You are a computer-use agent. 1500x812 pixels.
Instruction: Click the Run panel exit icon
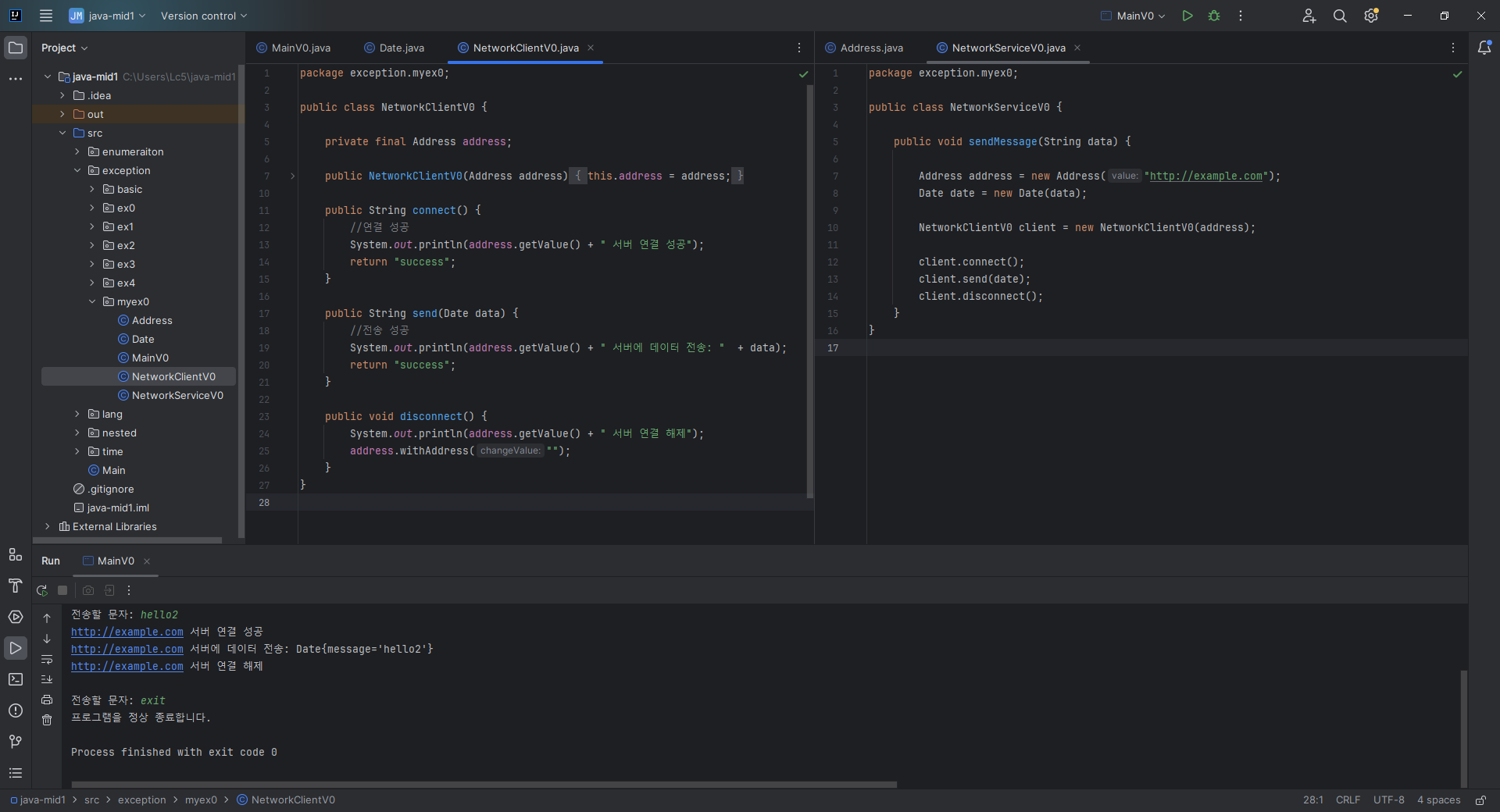coord(109,590)
